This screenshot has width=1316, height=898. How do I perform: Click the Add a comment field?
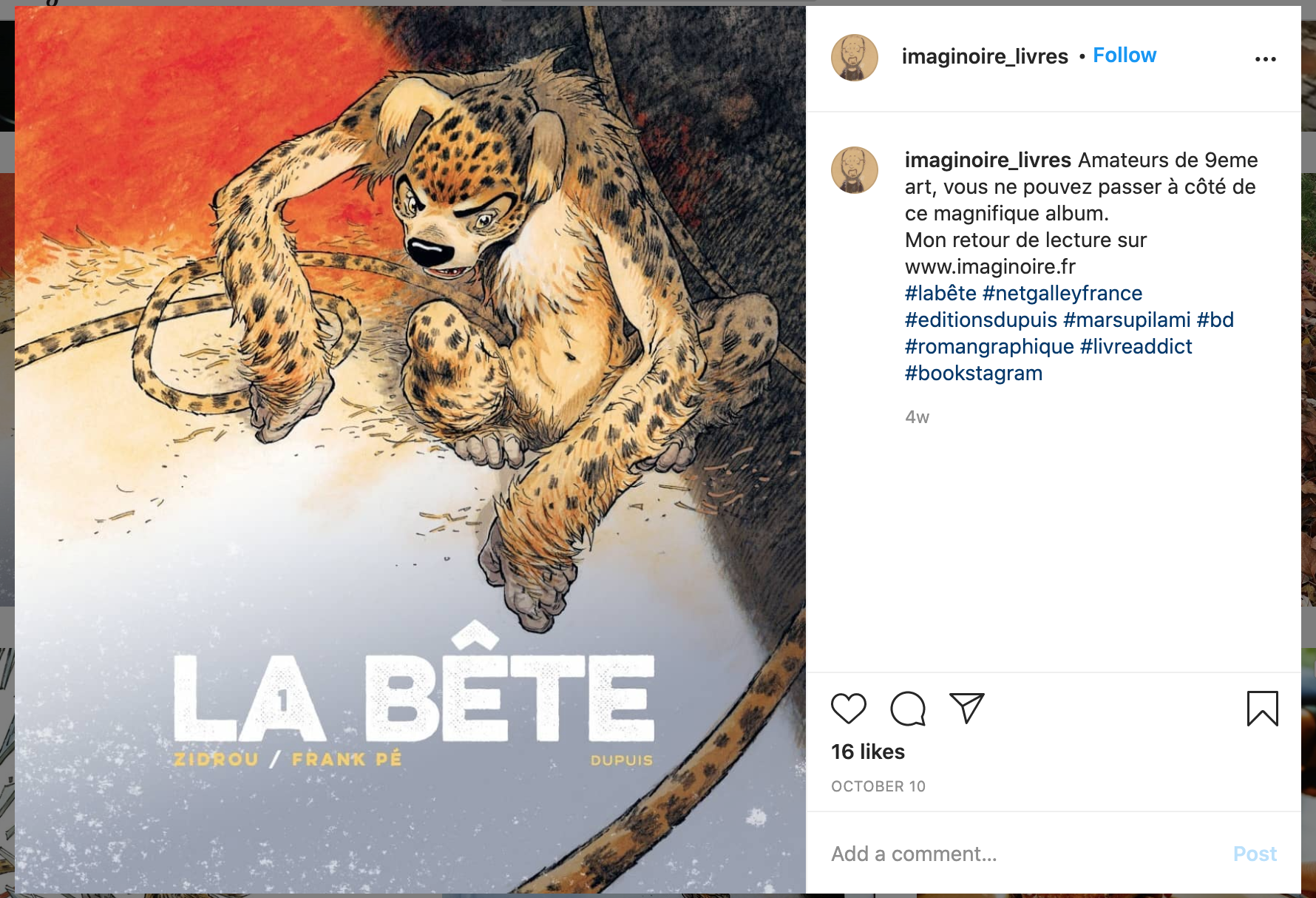(x=1020, y=854)
